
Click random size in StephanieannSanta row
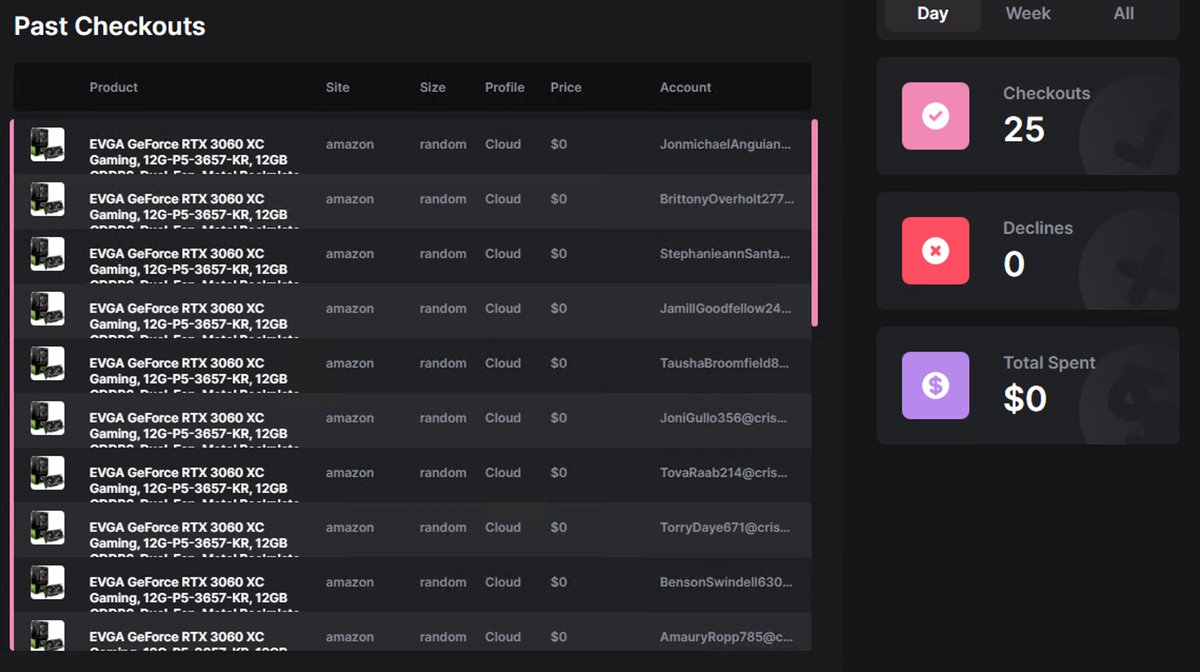coord(443,254)
